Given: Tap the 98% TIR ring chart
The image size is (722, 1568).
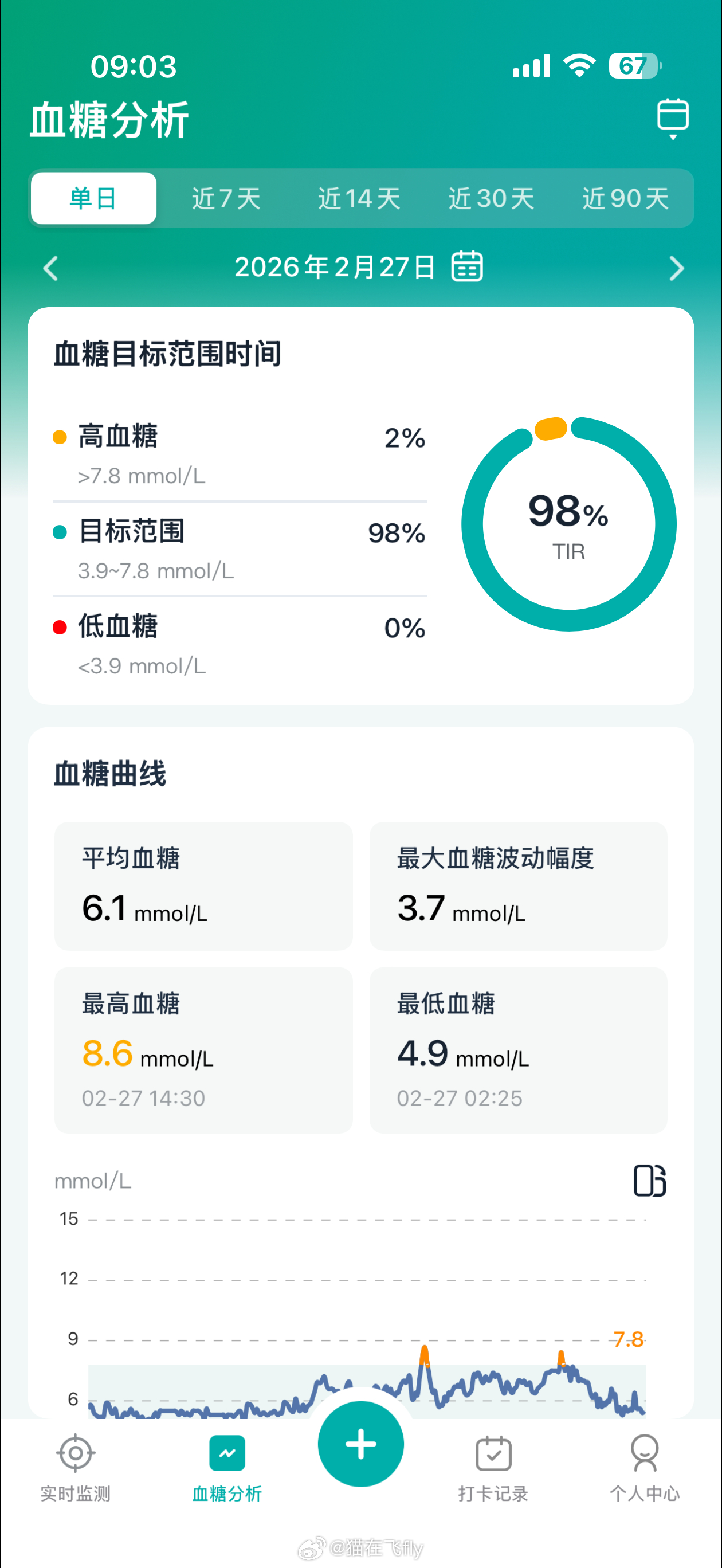Looking at the screenshot, I should pos(568,524).
